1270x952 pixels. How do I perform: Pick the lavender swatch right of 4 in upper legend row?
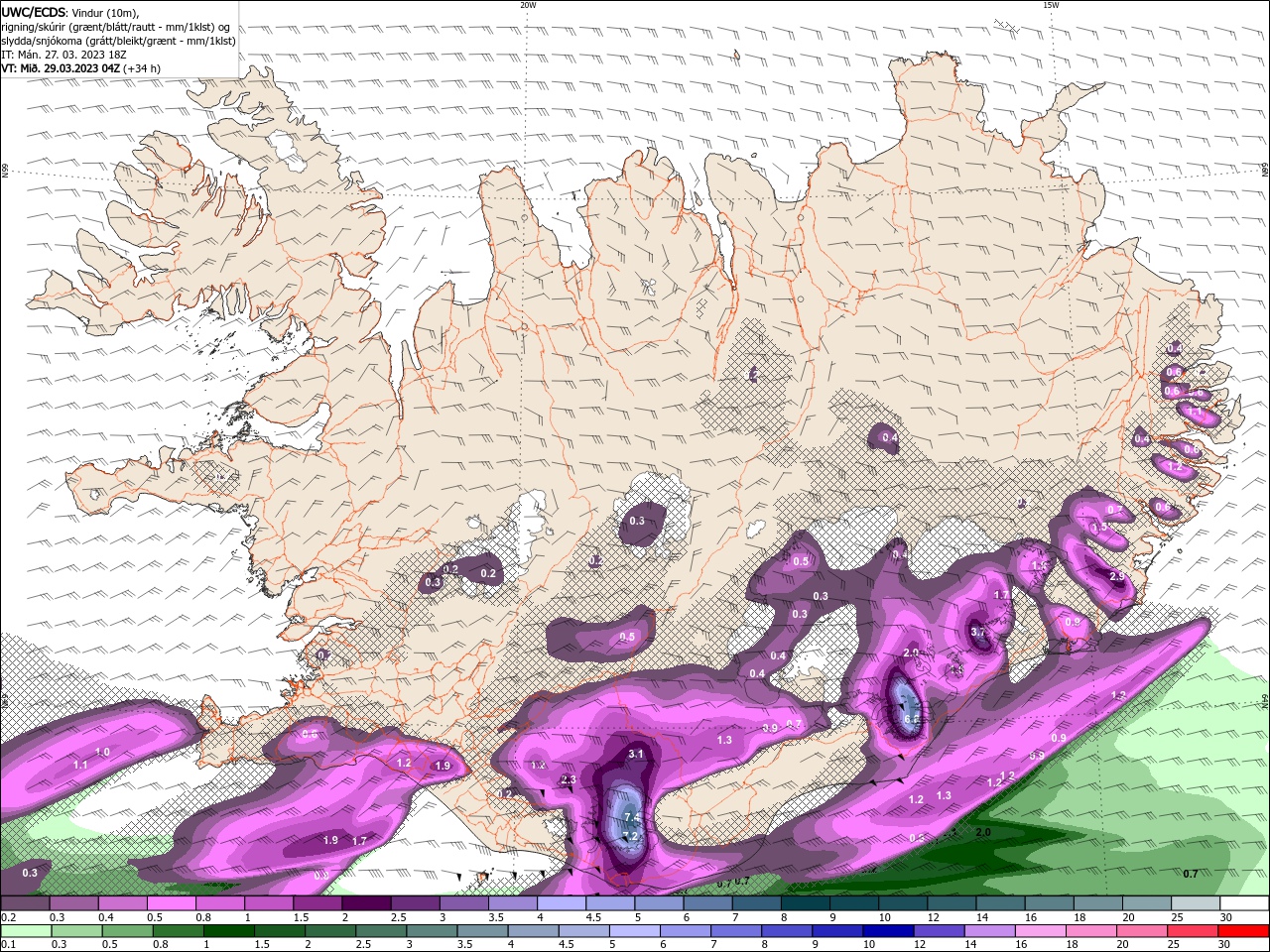coord(561,903)
